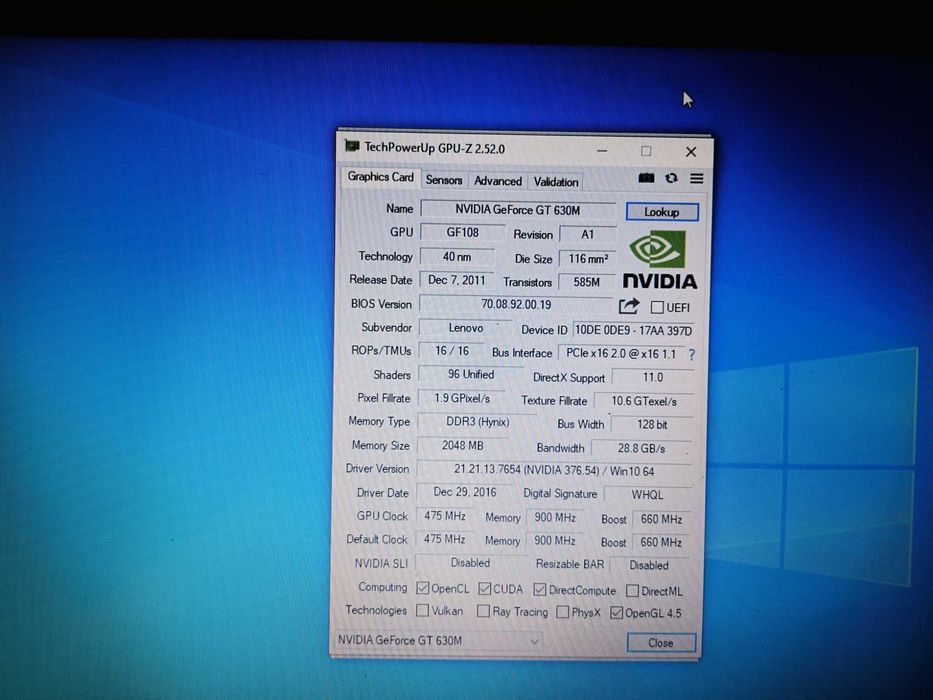This screenshot has width=933, height=700.
Task: Click the Memory Size value 2048 MB
Action: (462, 445)
